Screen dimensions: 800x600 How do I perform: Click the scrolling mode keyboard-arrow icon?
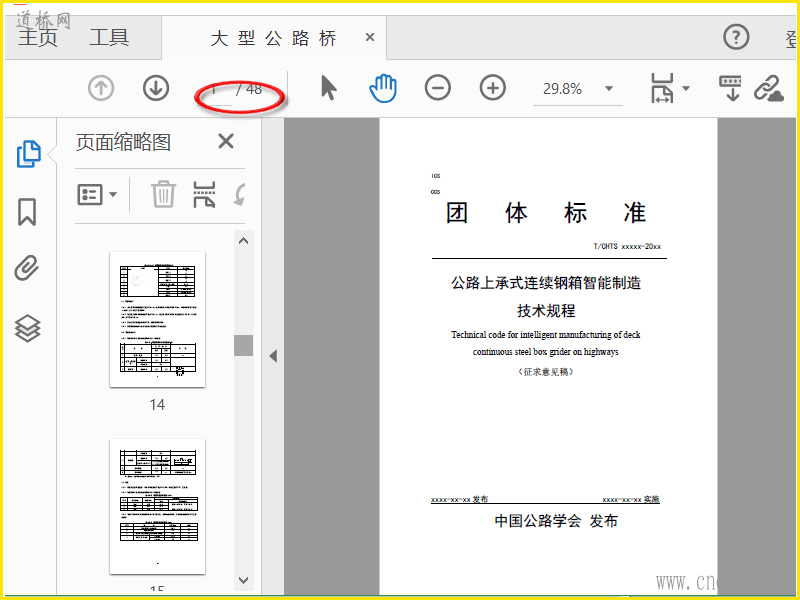click(731, 88)
